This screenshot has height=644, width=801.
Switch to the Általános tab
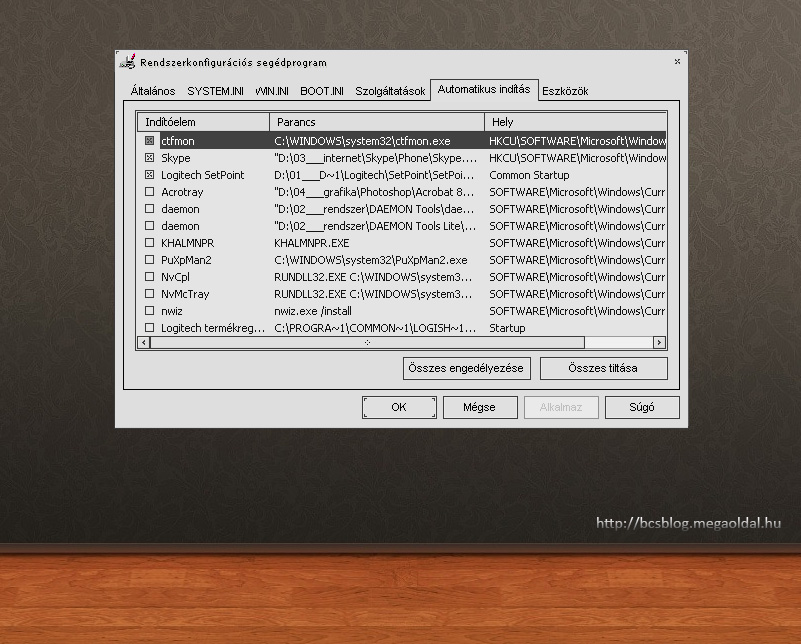pyautogui.click(x=153, y=91)
